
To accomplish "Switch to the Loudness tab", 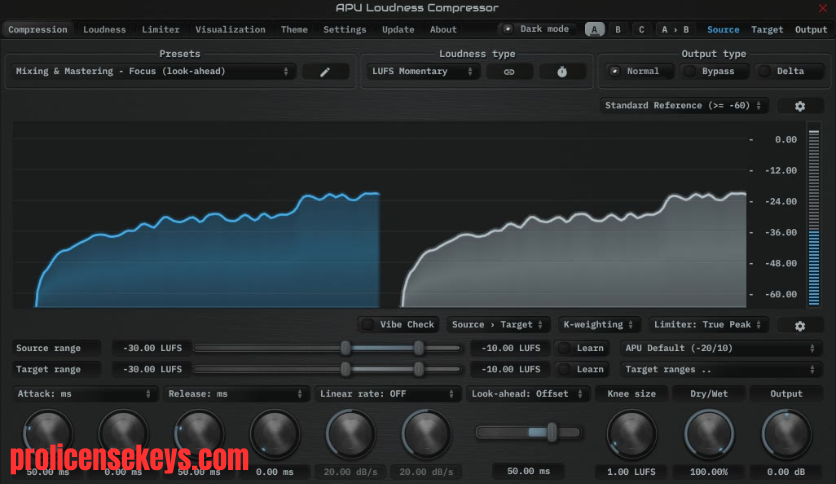I will click(x=104, y=30).
